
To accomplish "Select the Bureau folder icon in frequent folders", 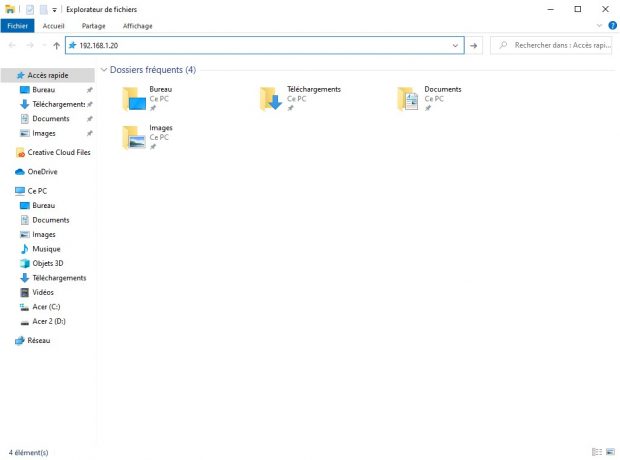I will 134,98.
